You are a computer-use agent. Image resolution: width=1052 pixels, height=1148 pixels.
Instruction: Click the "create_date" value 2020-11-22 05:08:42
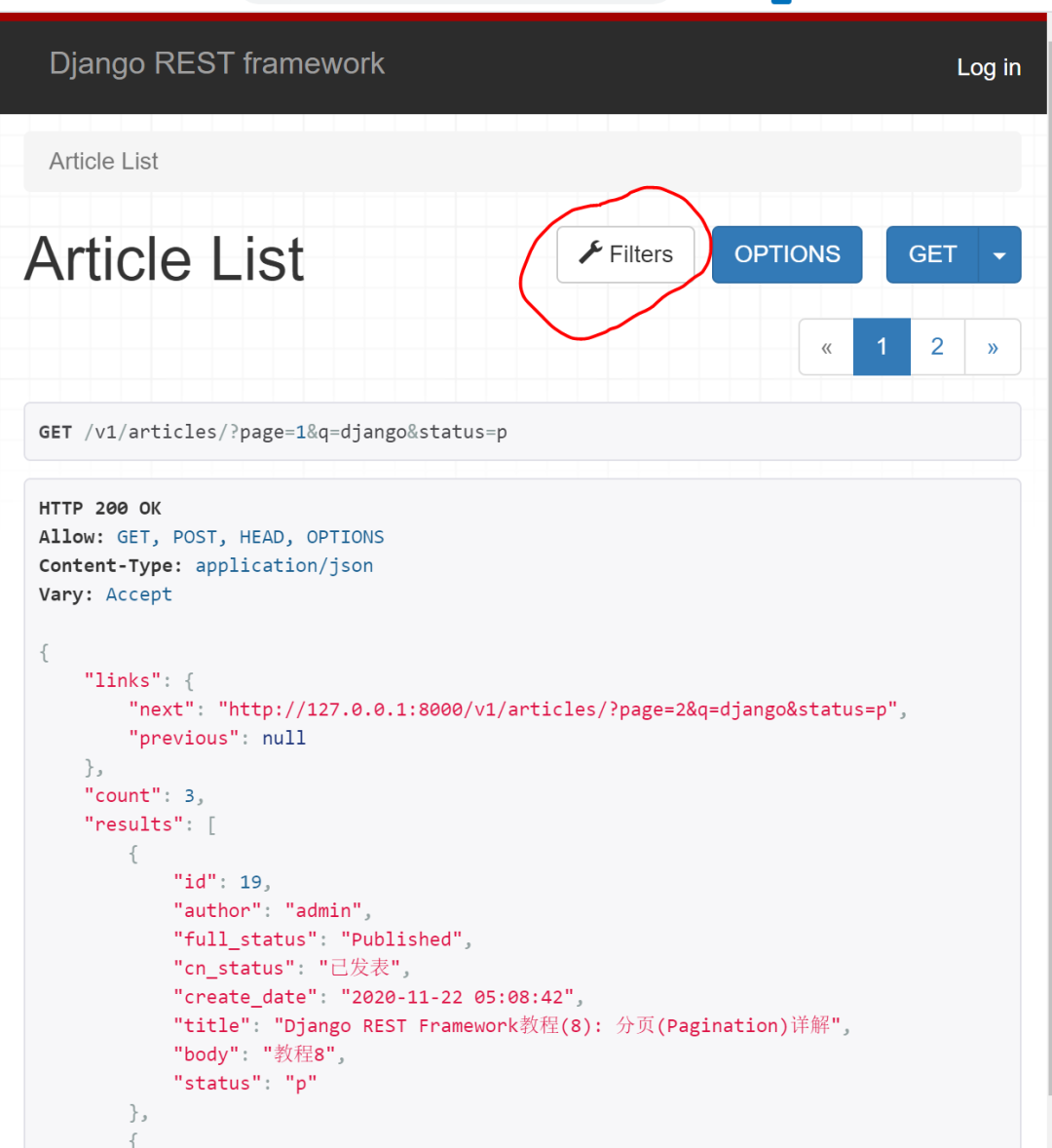pos(457,997)
